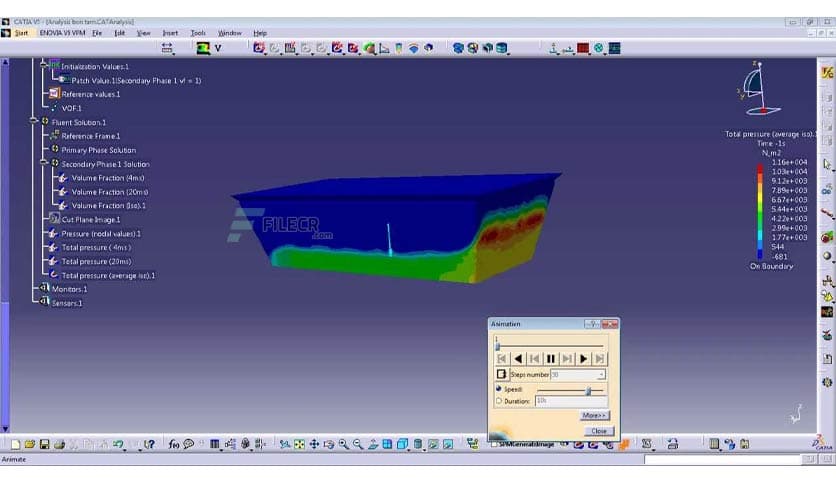Screen dimensions: 836x484
Task: Click the green contour image icon
Action: (203, 49)
